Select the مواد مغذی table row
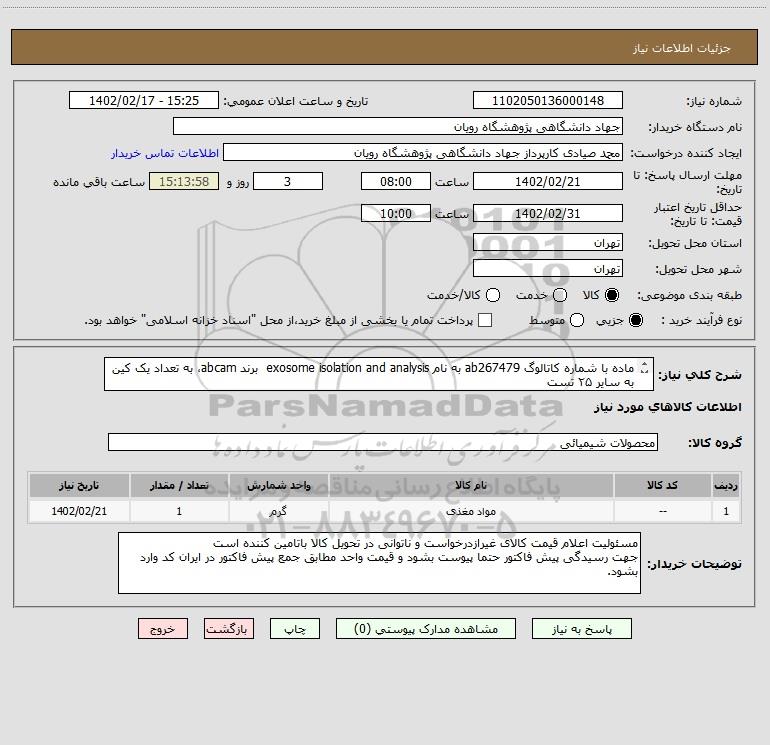Image resolution: width=770 pixels, height=745 pixels. (385, 512)
